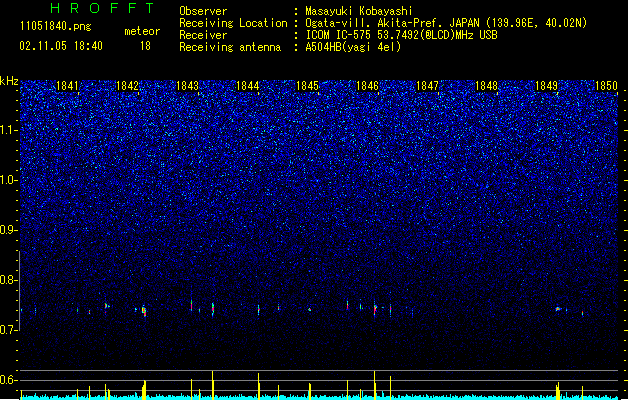Click the 'meteor' count label

142,31
